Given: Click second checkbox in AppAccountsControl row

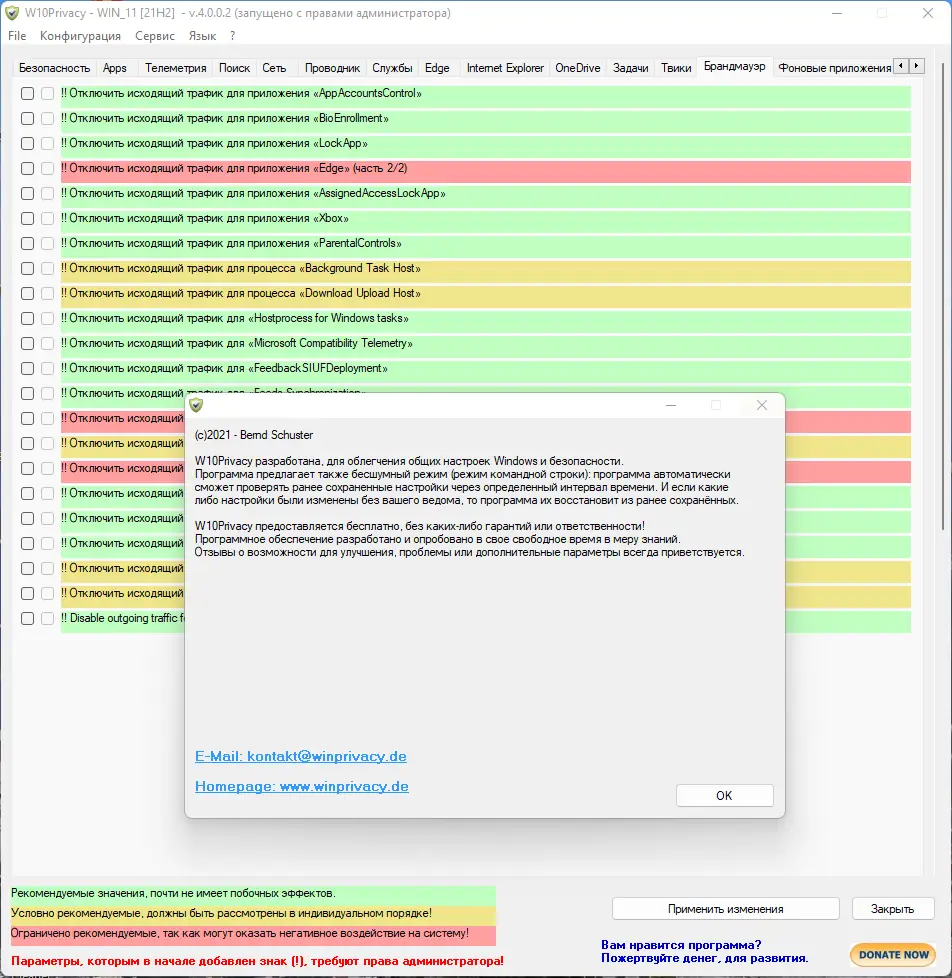Looking at the screenshot, I should pyautogui.click(x=47, y=94).
